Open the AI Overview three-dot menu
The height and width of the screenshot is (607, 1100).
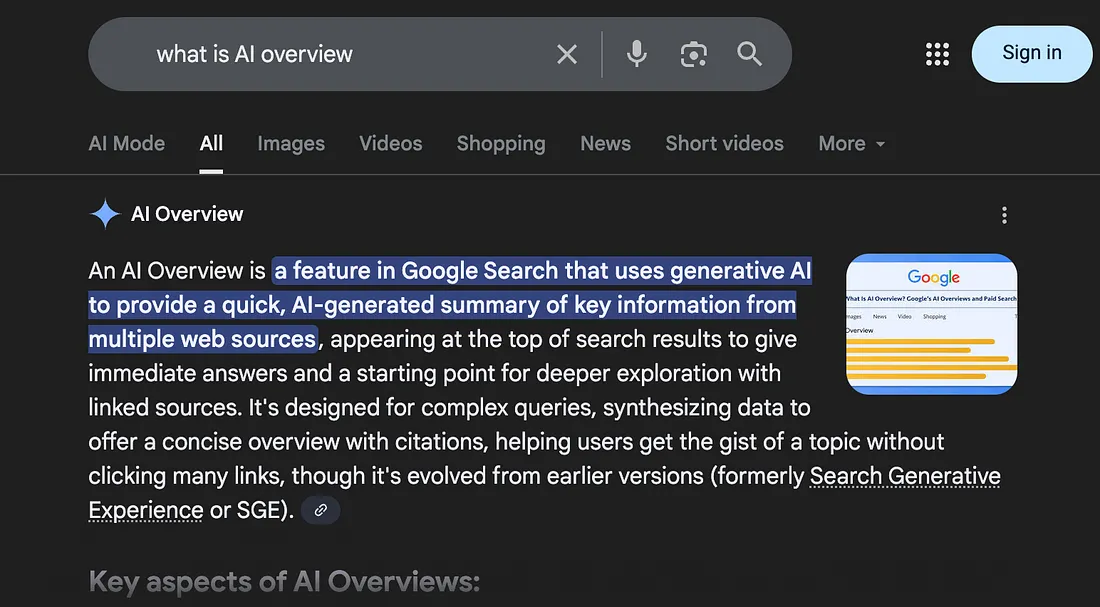click(x=1004, y=214)
